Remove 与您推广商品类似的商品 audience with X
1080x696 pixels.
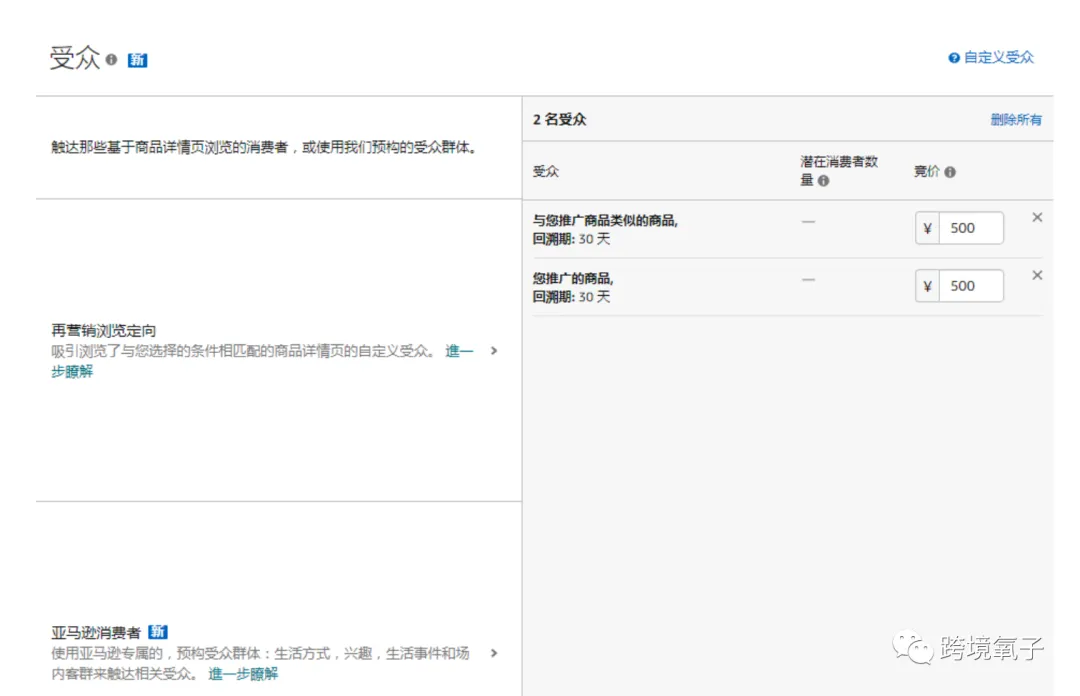(1037, 218)
